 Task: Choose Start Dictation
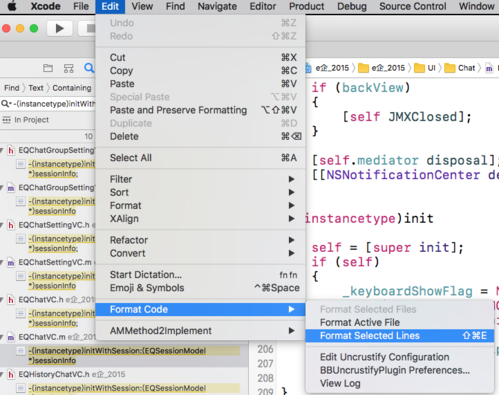pos(200,275)
